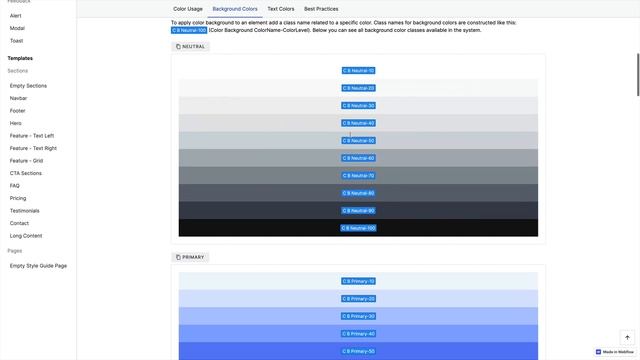
Task: Pick the C B Neutral-90 color row tag
Action: 358,211
